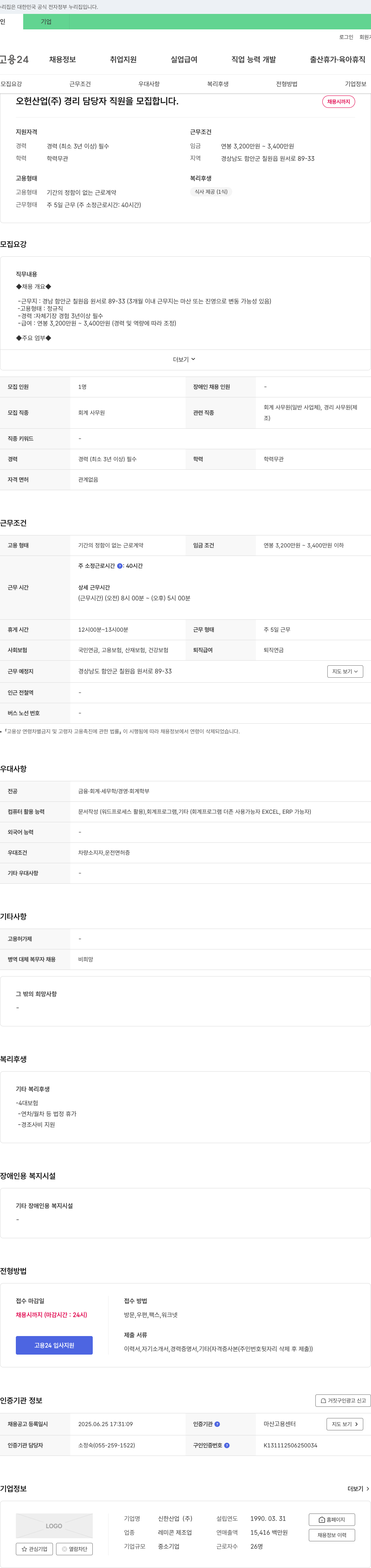Open the 채용정보 menu
The width and height of the screenshot is (371, 1568).
click(x=63, y=60)
